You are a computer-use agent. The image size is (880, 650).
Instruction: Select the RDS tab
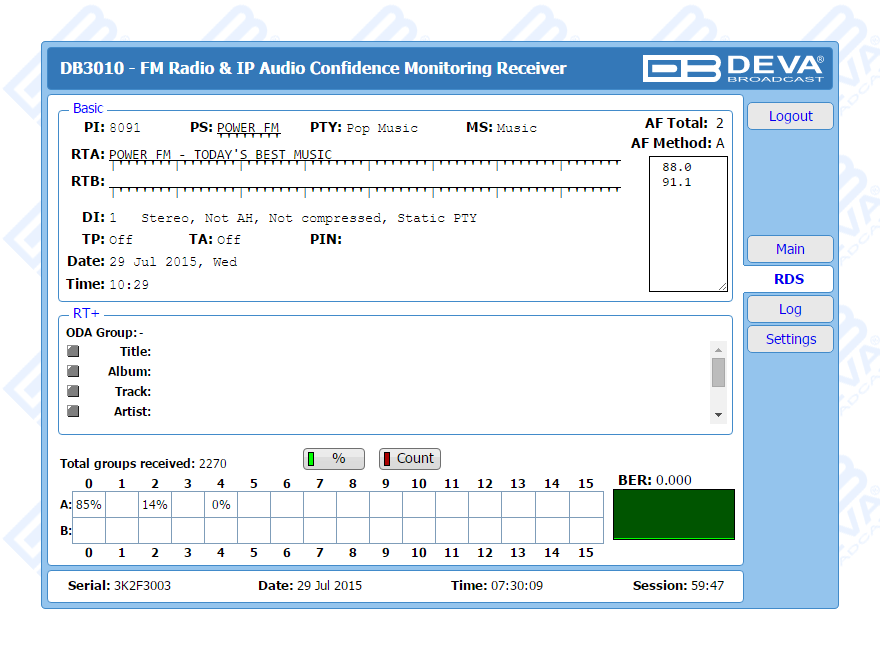click(789, 279)
